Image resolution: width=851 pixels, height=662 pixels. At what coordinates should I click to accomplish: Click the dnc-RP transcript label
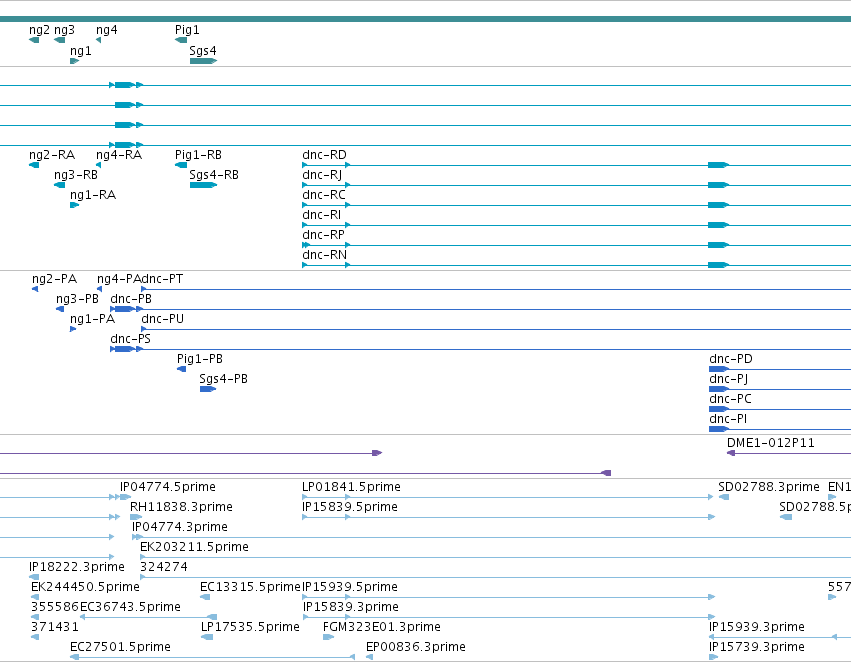323,235
